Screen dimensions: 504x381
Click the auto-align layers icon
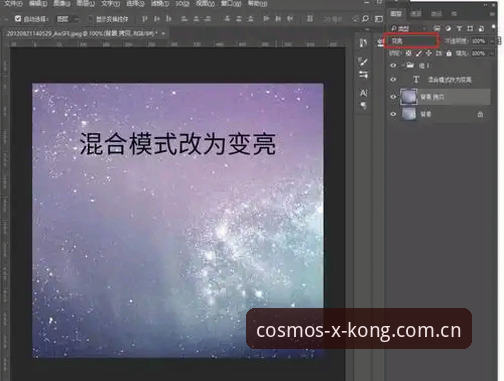coord(310,19)
